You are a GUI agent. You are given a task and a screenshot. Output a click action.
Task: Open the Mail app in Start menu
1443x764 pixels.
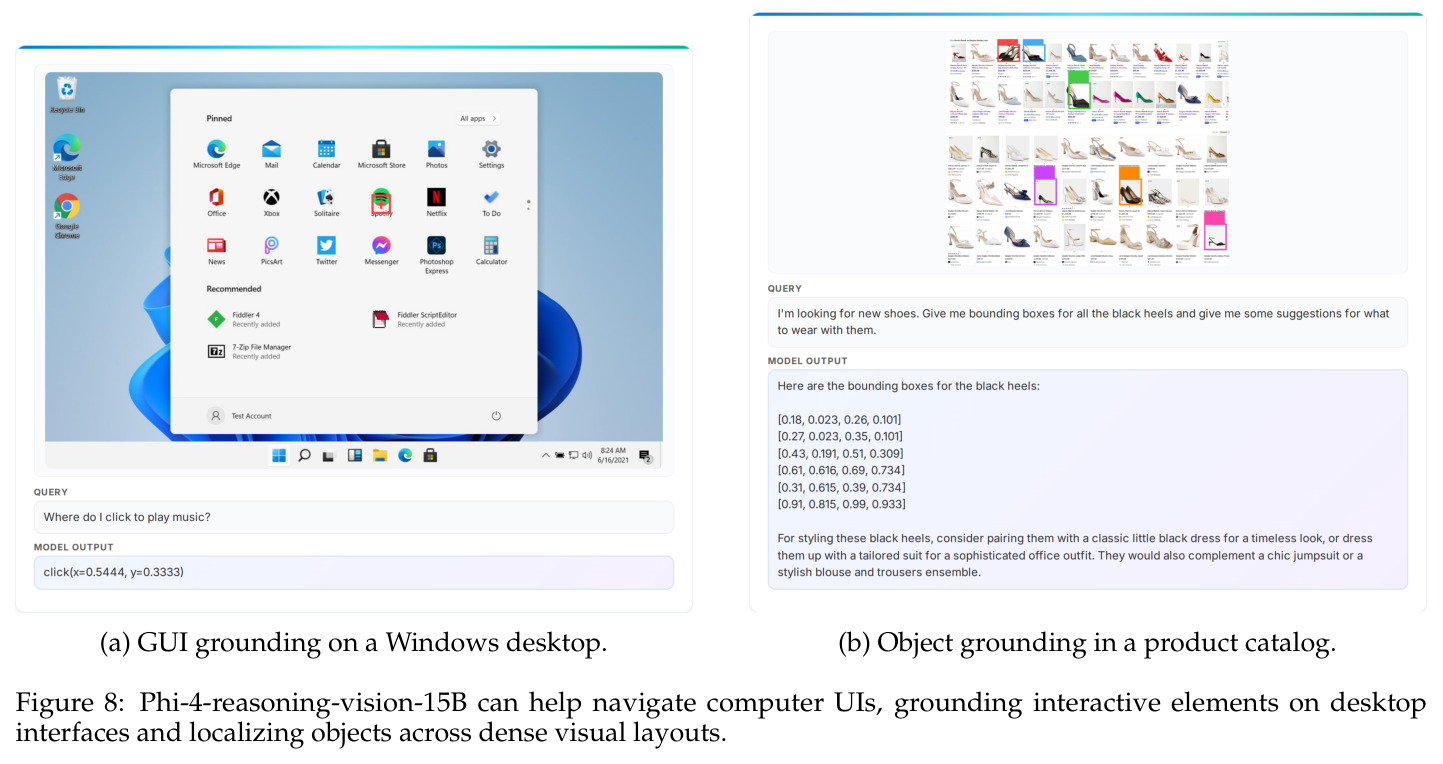[x=271, y=154]
